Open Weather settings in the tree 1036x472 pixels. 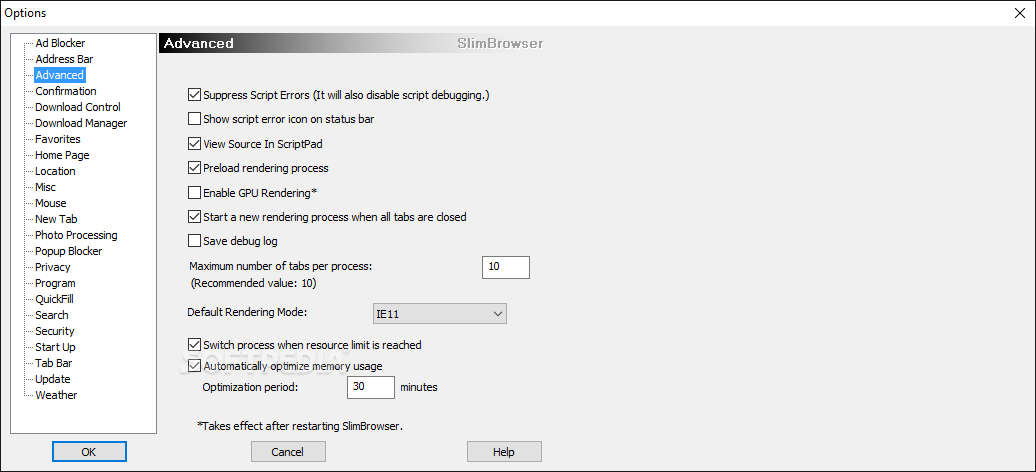[x=56, y=395]
